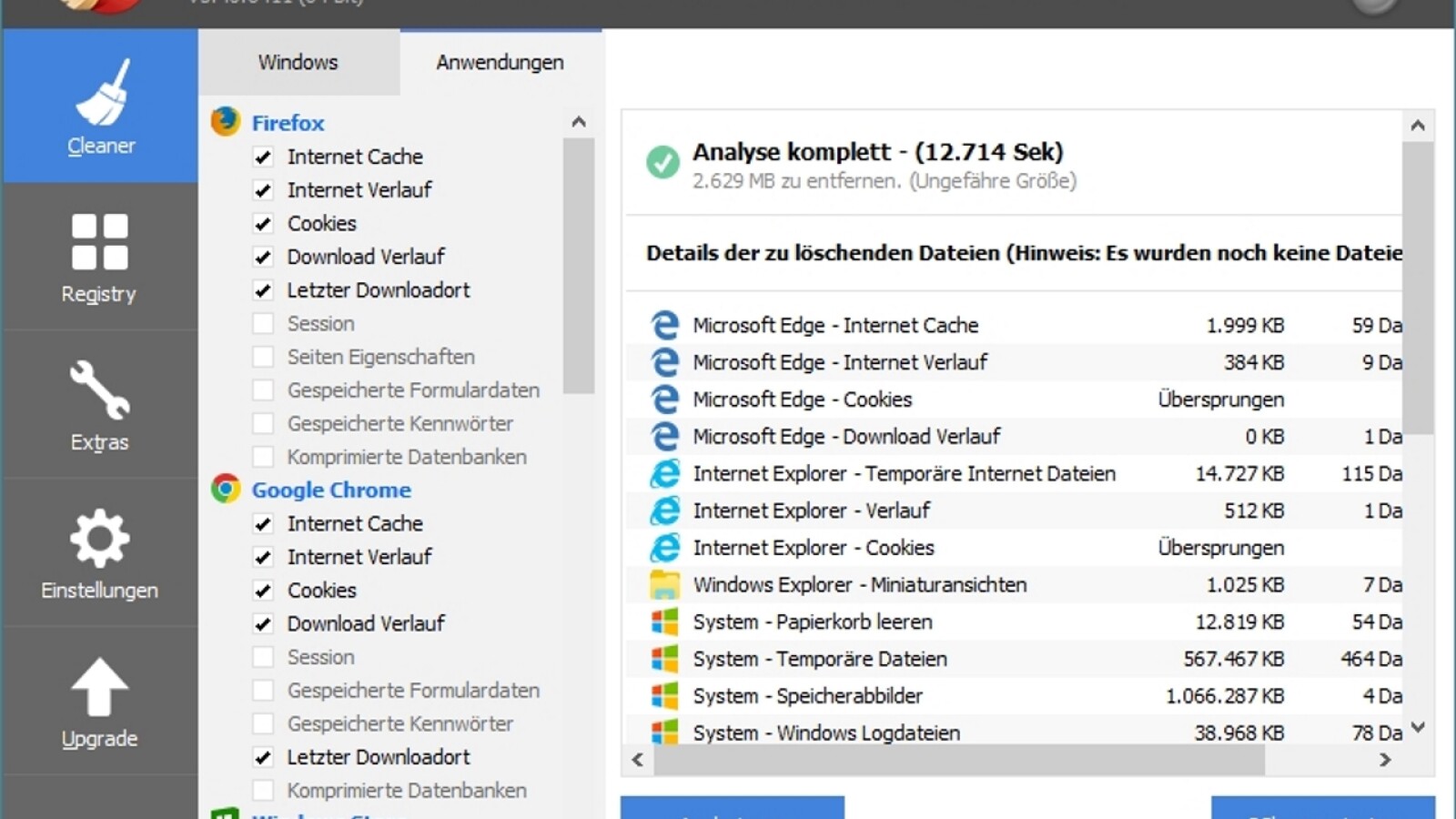Click the Firefox icon in the cleaning list

point(224,122)
